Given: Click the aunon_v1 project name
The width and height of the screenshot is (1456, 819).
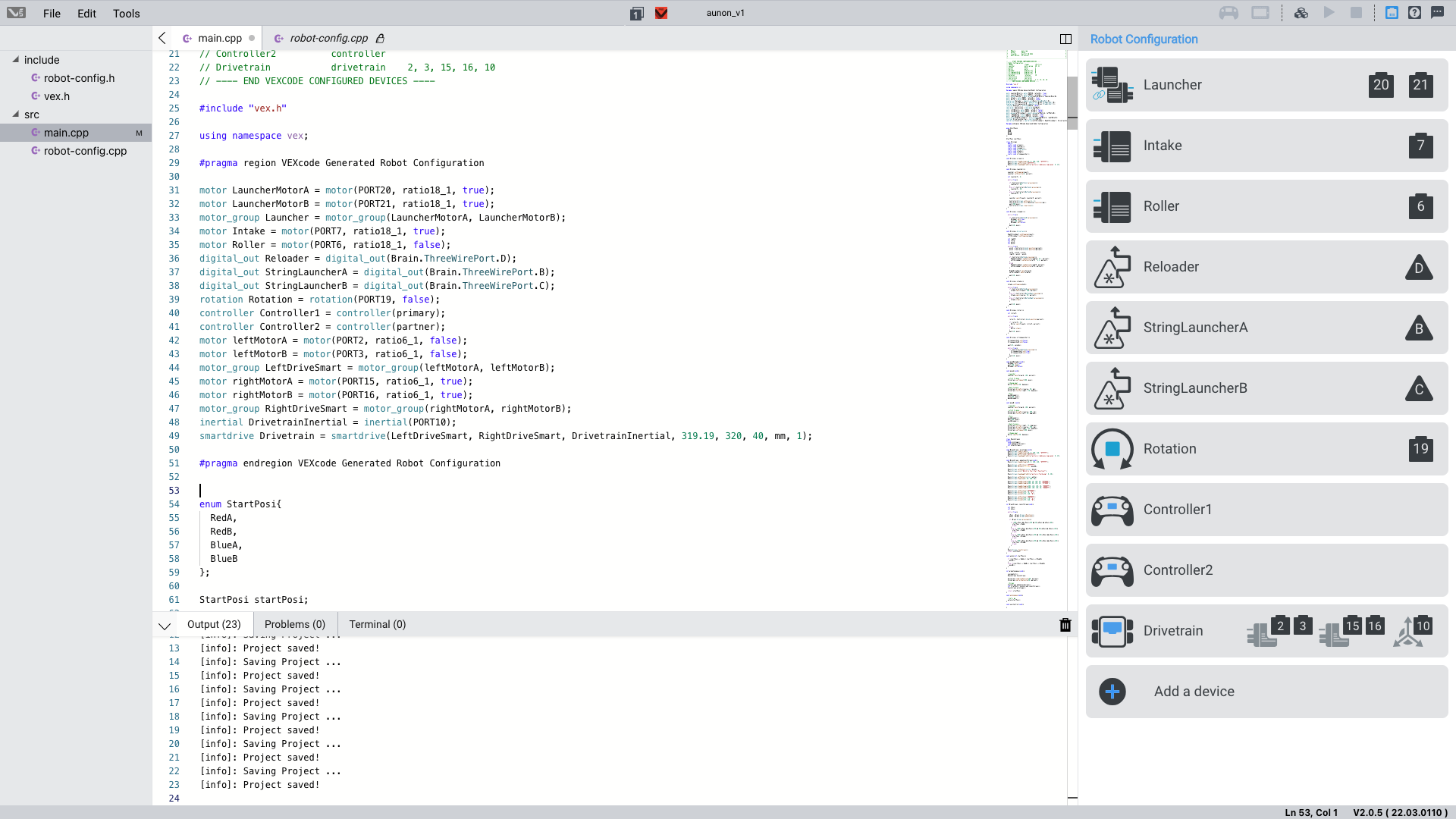Looking at the screenshot, I should [725, 13].
